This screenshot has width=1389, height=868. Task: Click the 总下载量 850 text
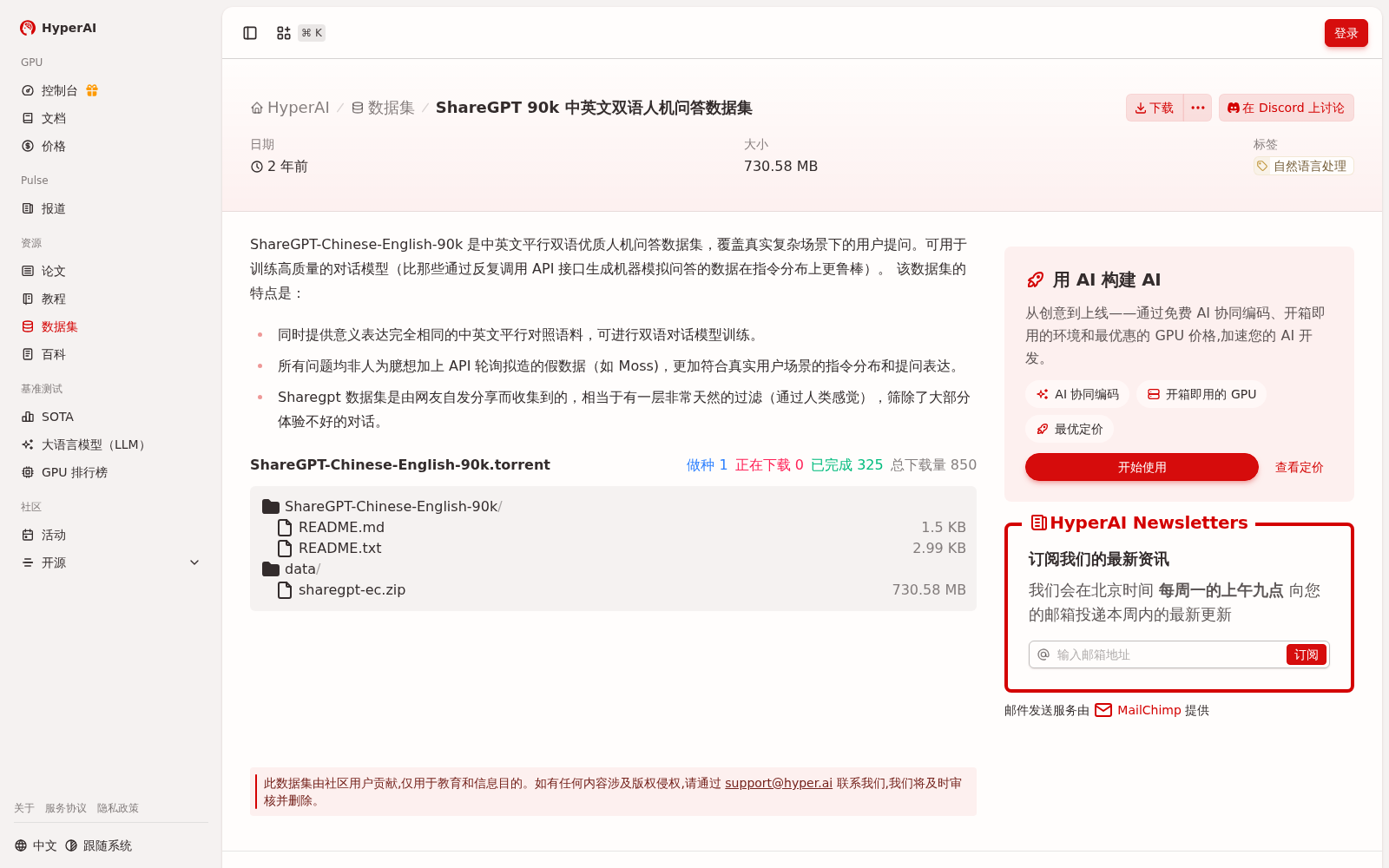tap(934, 465)
